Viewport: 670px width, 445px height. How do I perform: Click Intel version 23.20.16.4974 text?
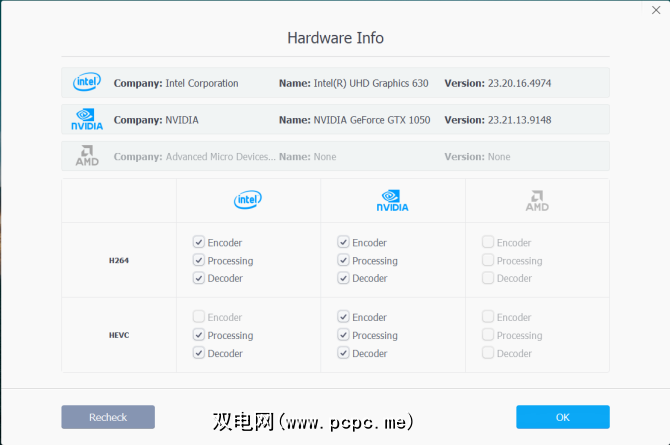[520, 83]
